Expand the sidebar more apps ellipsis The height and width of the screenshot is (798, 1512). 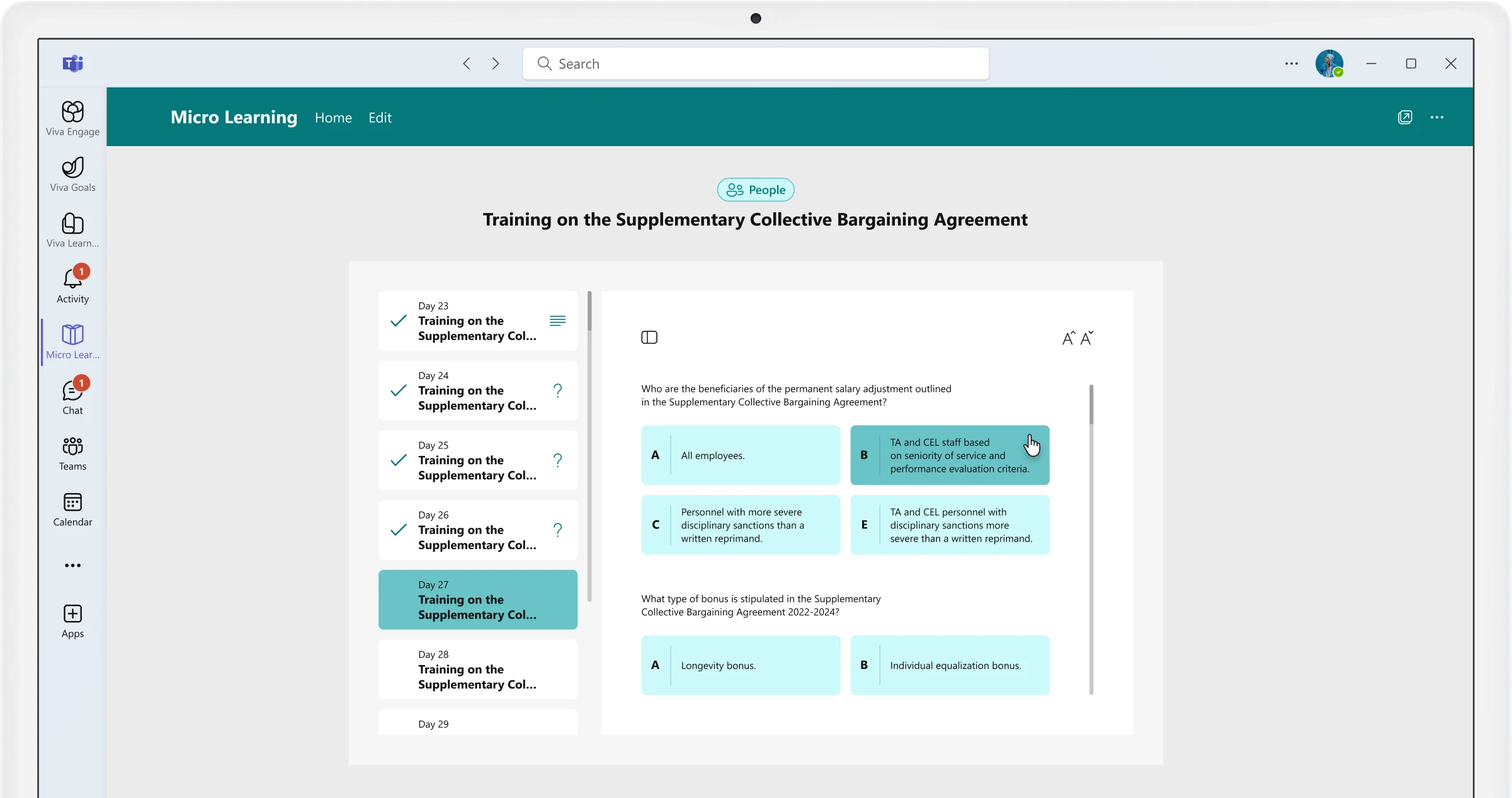point(72,566)
